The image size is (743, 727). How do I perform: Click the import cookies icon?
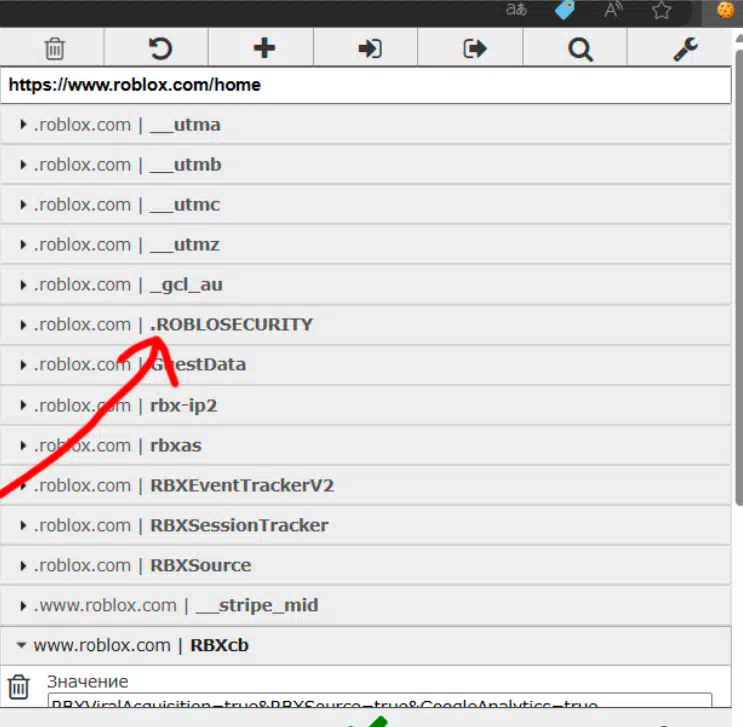(370, 48)
